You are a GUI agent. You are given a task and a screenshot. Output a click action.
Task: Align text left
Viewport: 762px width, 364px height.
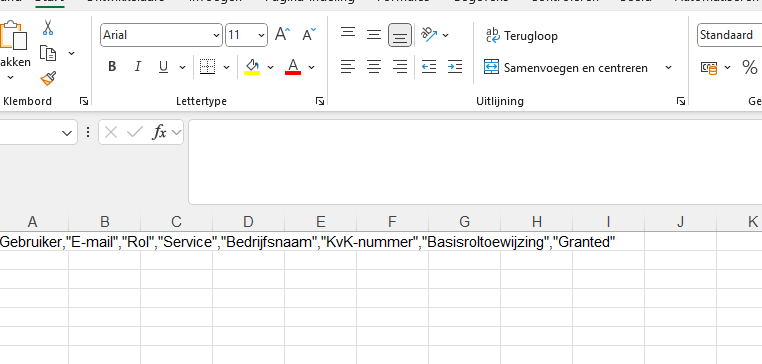point(347,67)
